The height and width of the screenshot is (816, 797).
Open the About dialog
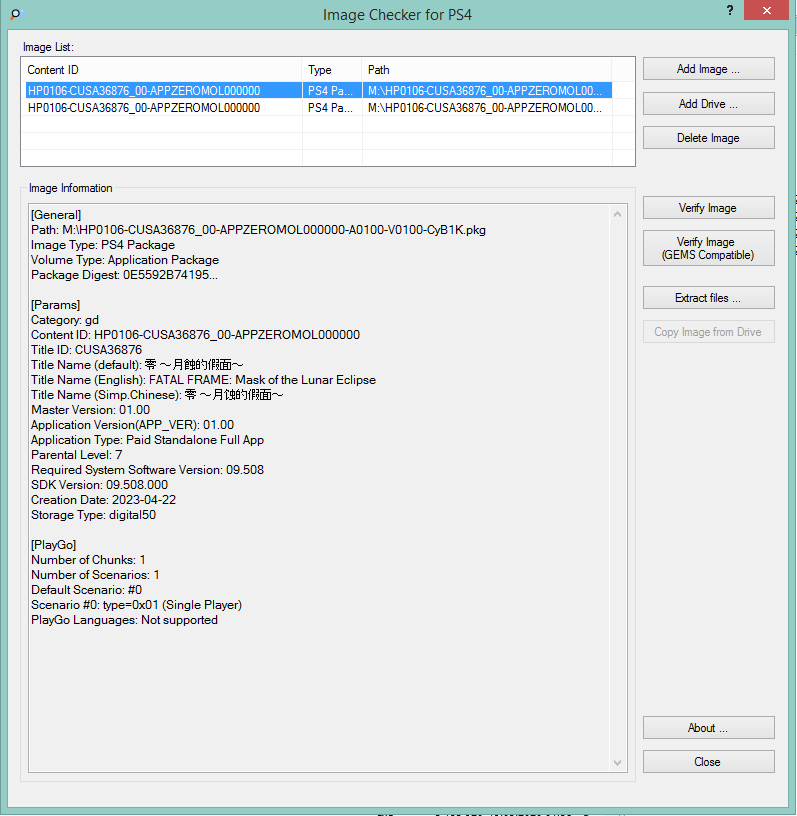pyautogui.click(x=709, y=728)
